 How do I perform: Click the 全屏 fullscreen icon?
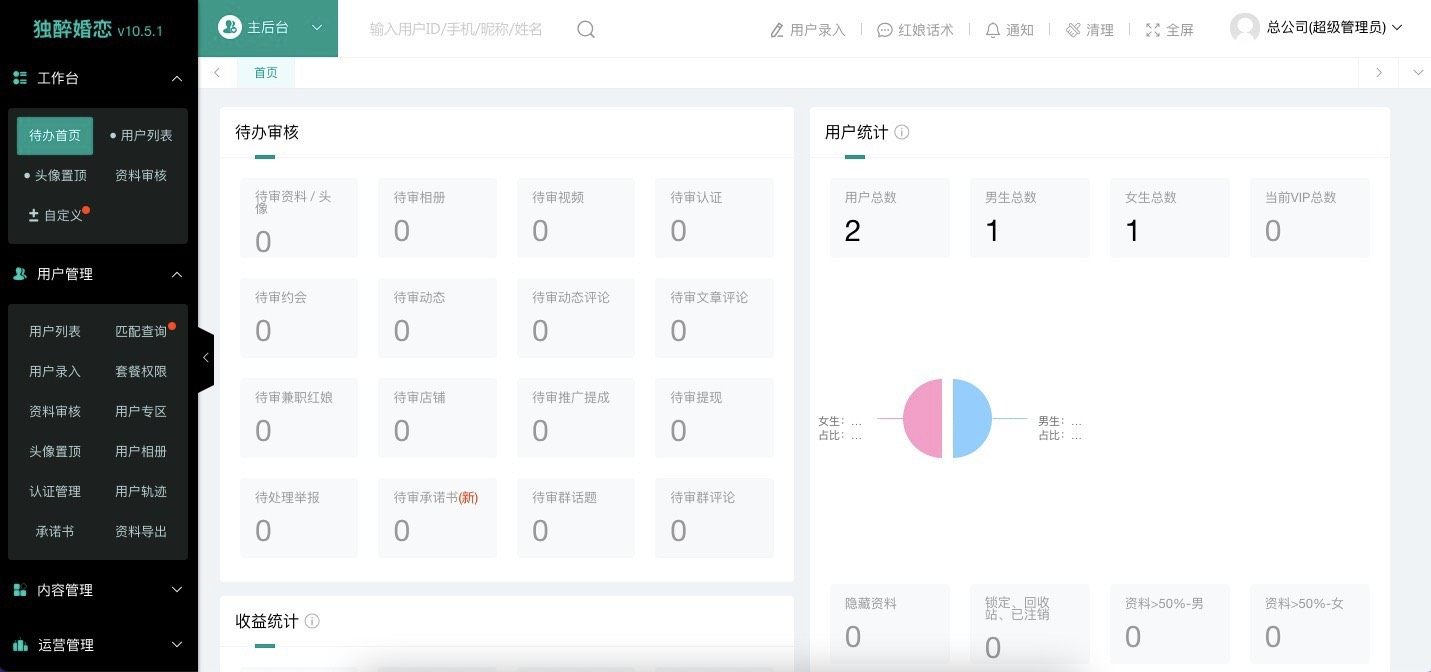click(x=1152, y=30)
